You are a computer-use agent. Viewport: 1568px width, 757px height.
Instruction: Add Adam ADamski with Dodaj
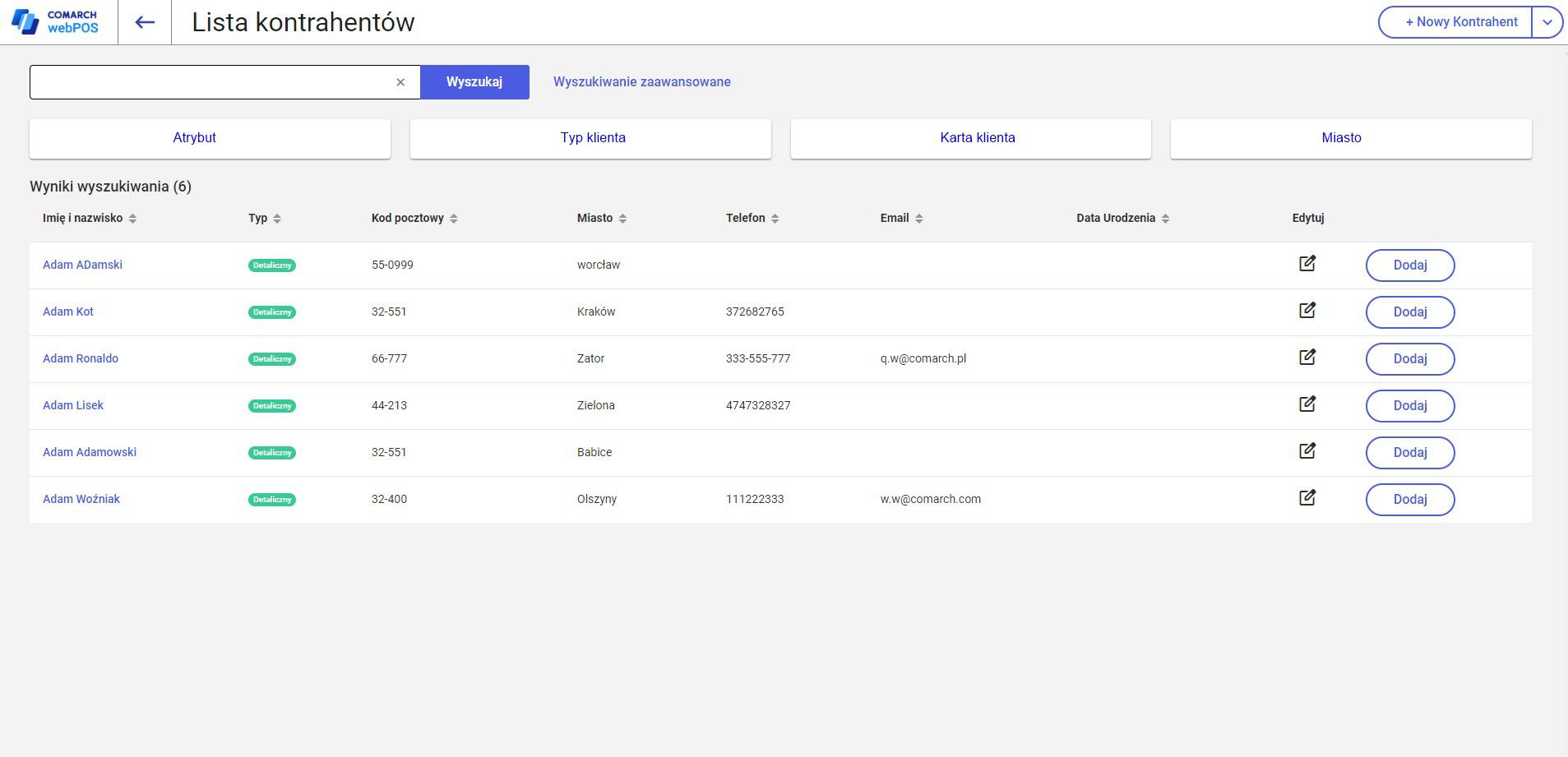[x=1410, y=265]
